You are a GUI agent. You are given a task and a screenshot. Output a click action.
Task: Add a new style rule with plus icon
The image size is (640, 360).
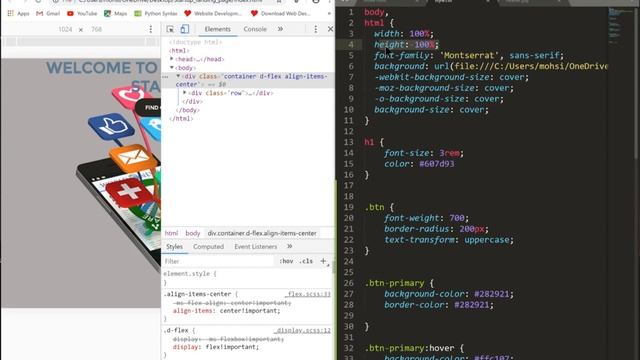(x=323, y=261)
